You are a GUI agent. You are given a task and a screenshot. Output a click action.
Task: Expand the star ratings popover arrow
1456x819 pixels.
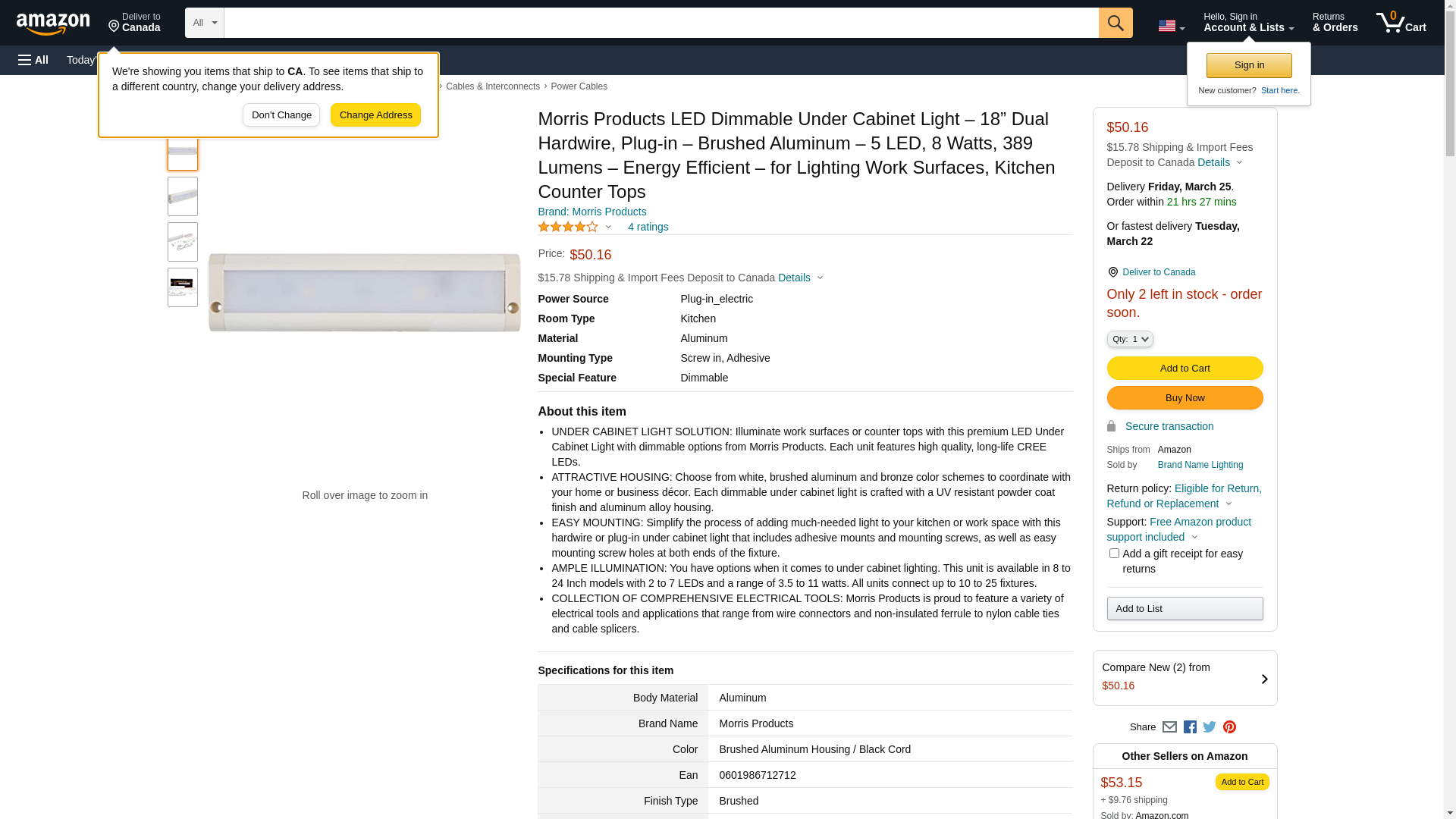[608, 227]
